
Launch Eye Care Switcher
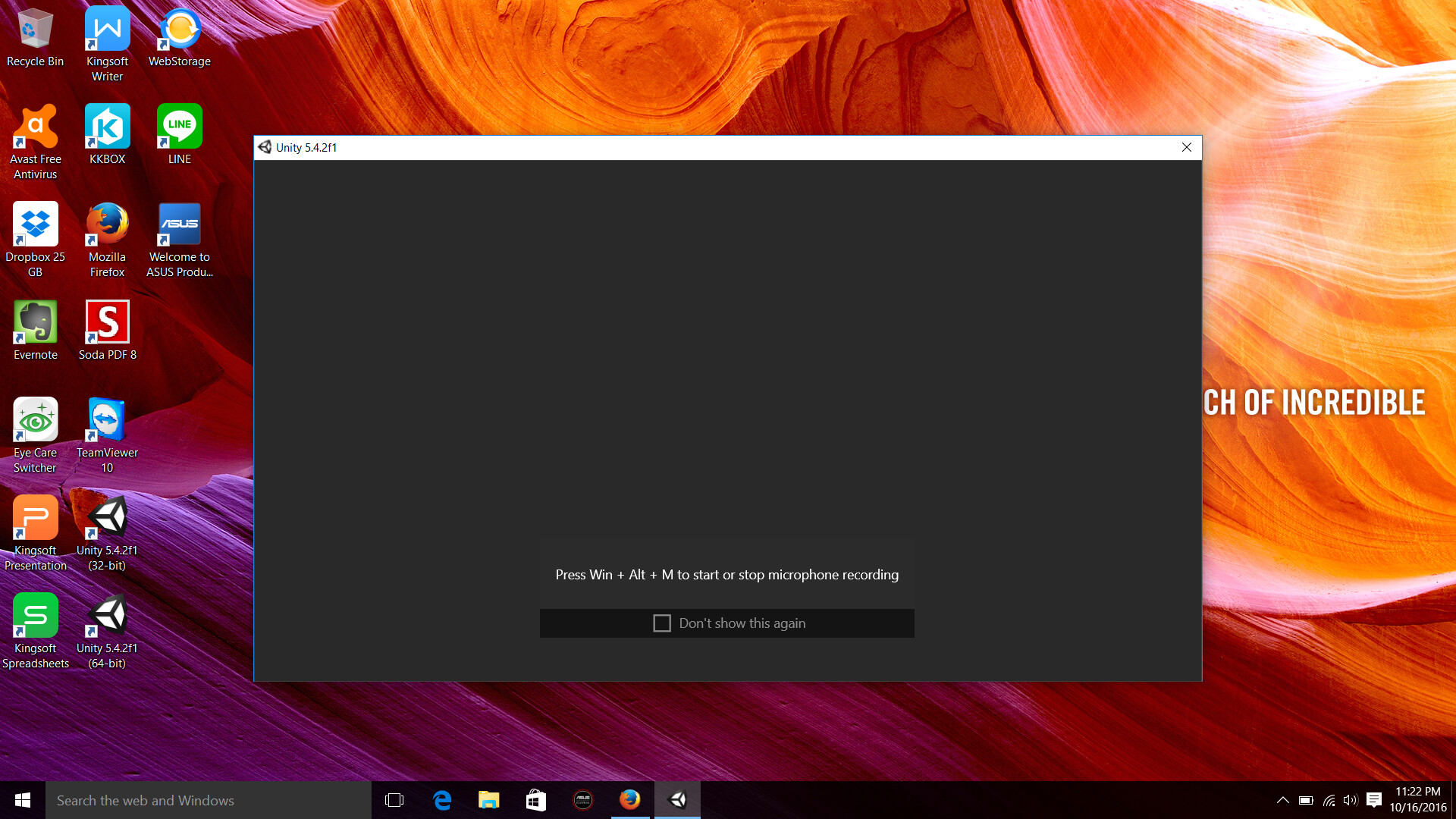(x=35, y=419)
